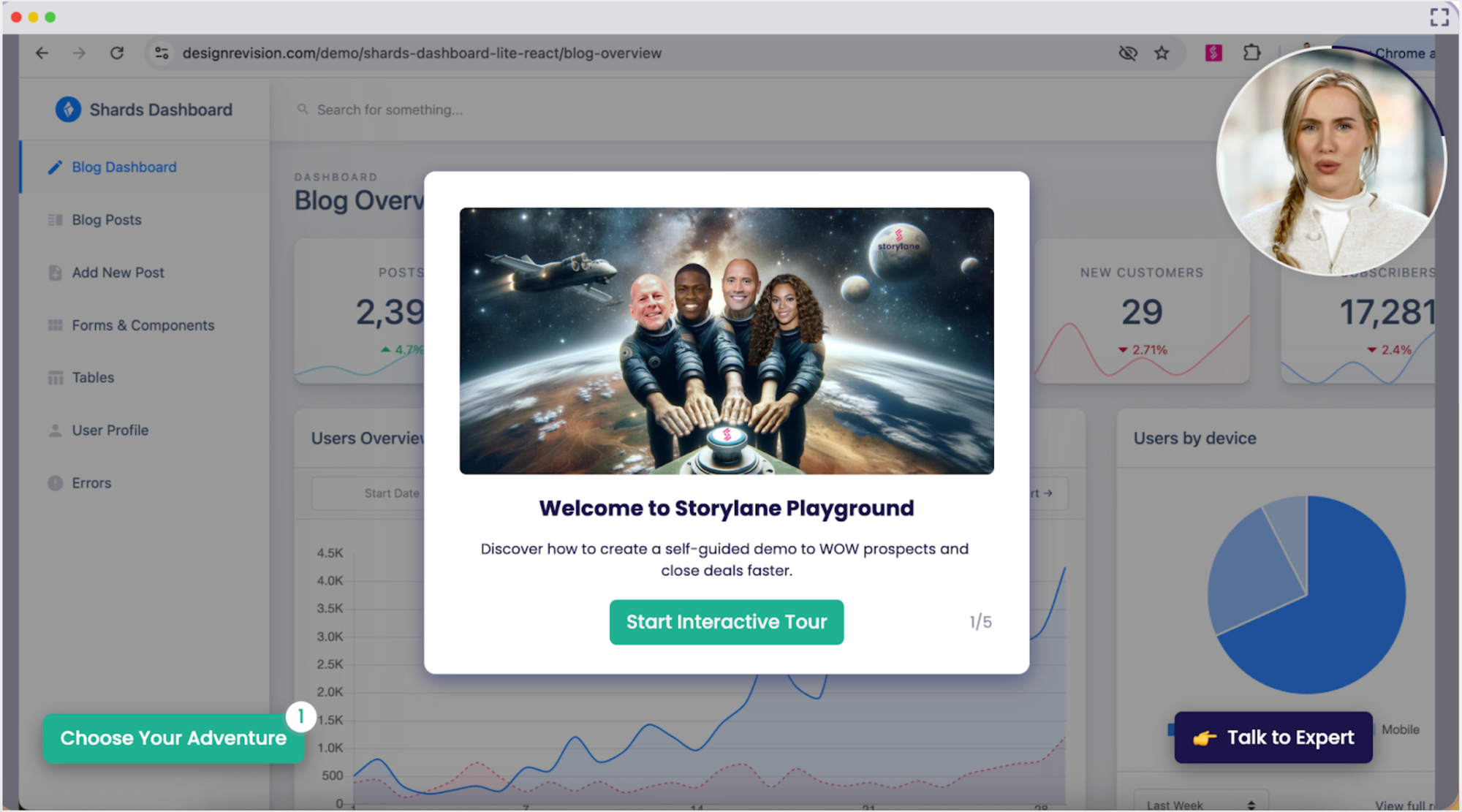
Task: Open the Extensions puzzle icon
Action: 1251,53
